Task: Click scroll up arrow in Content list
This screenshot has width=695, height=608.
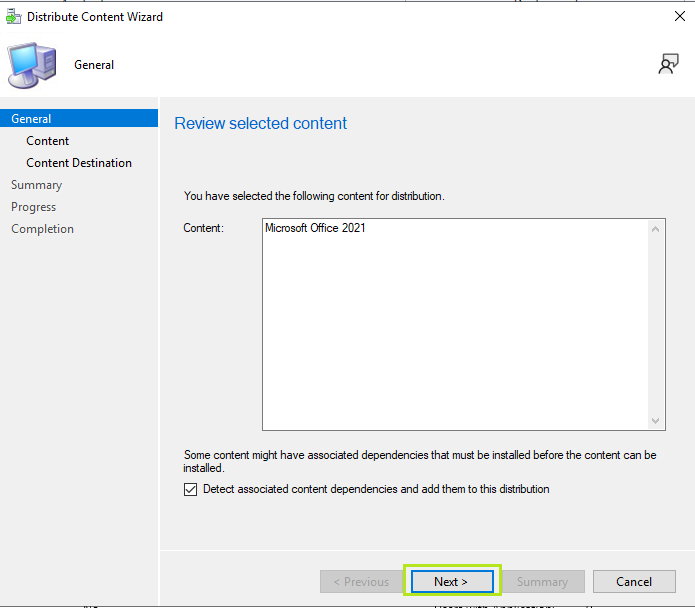Action: (656, 229)
